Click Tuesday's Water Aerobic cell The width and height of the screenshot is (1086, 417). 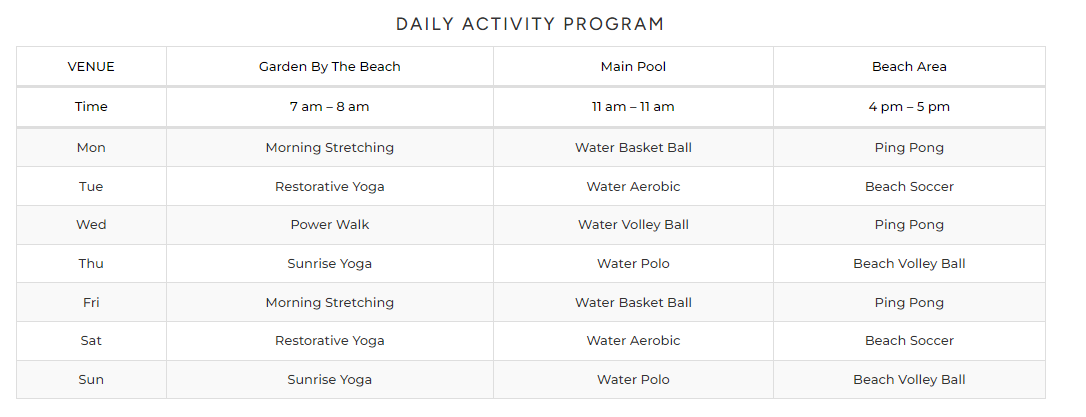[x=633, y=187]
